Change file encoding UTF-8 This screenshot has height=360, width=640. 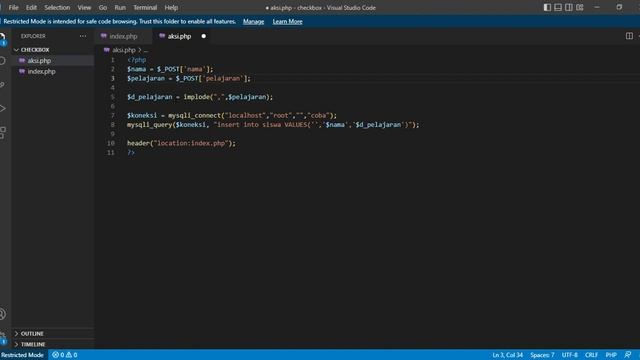point(569,355)
